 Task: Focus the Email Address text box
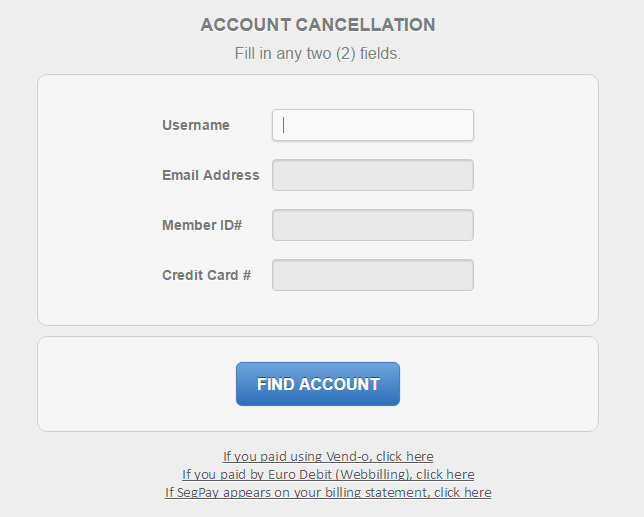pyautogui.click(x=372, y=175)
